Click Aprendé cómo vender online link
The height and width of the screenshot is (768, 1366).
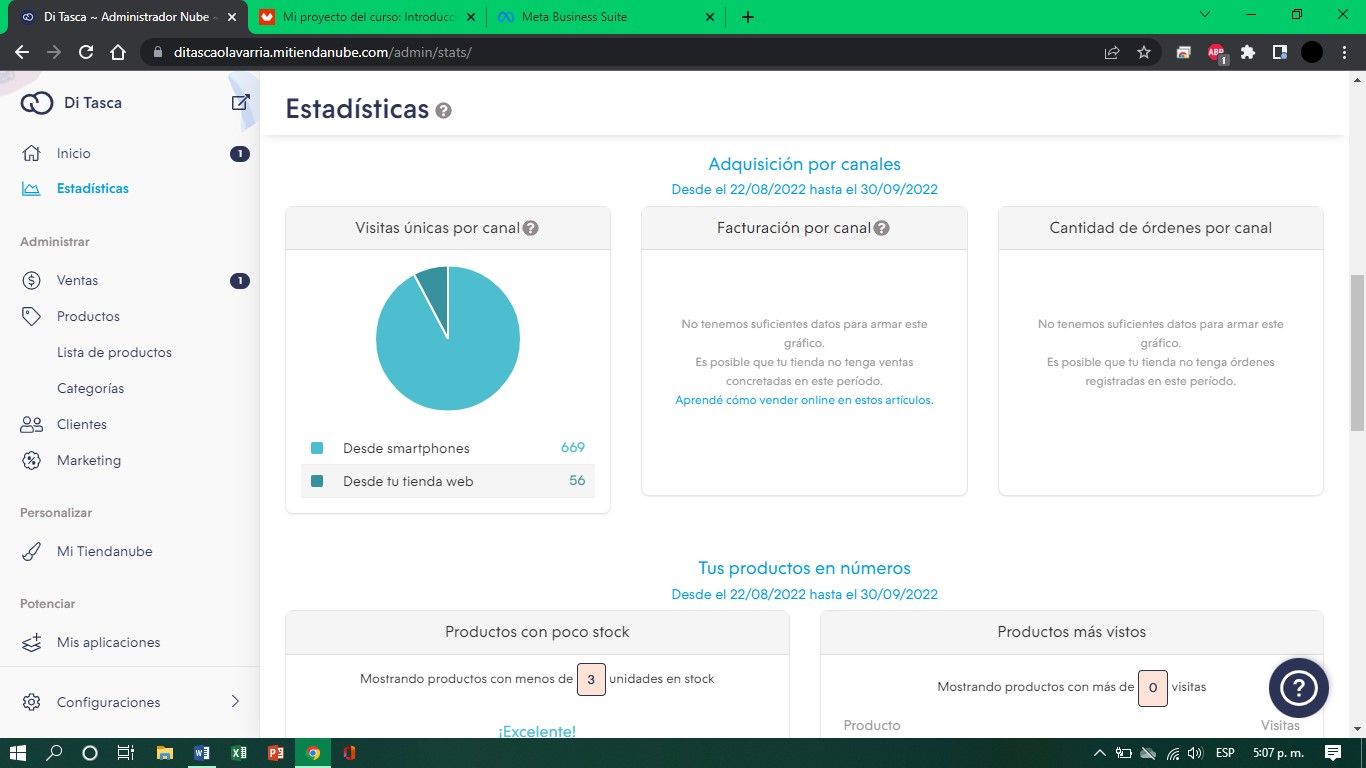point(804,400)
